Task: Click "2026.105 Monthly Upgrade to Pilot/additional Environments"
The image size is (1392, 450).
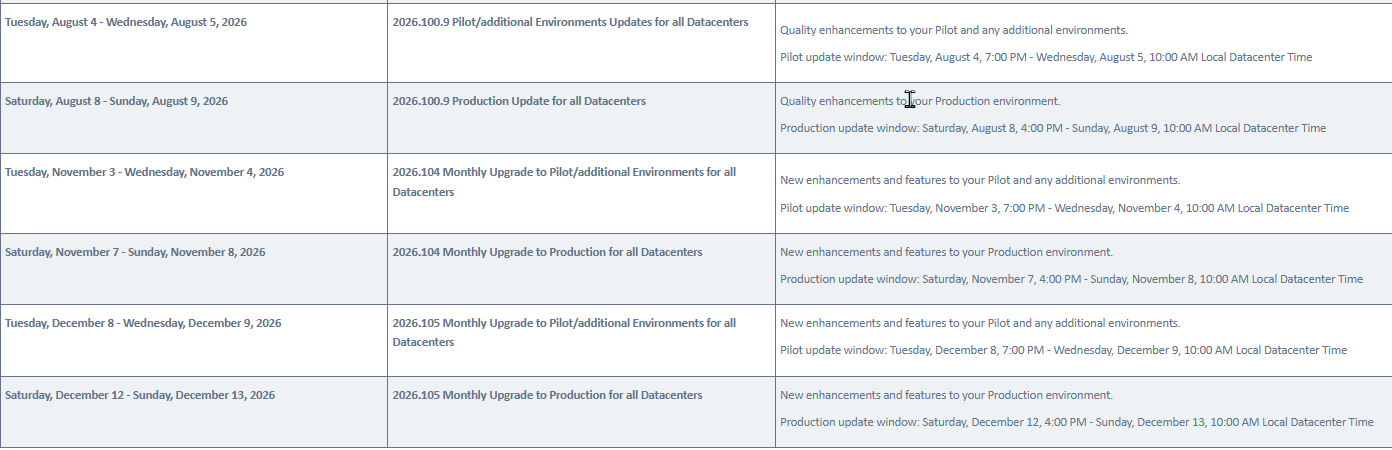Action: pos(564,333)
